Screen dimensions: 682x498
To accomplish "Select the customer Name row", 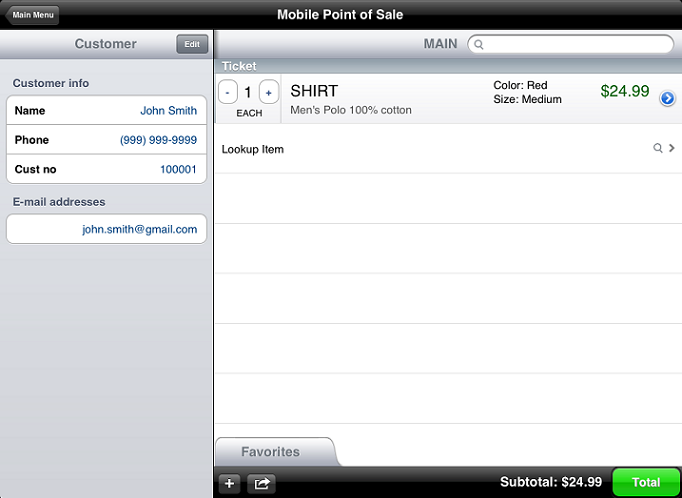I will (106, 111).
